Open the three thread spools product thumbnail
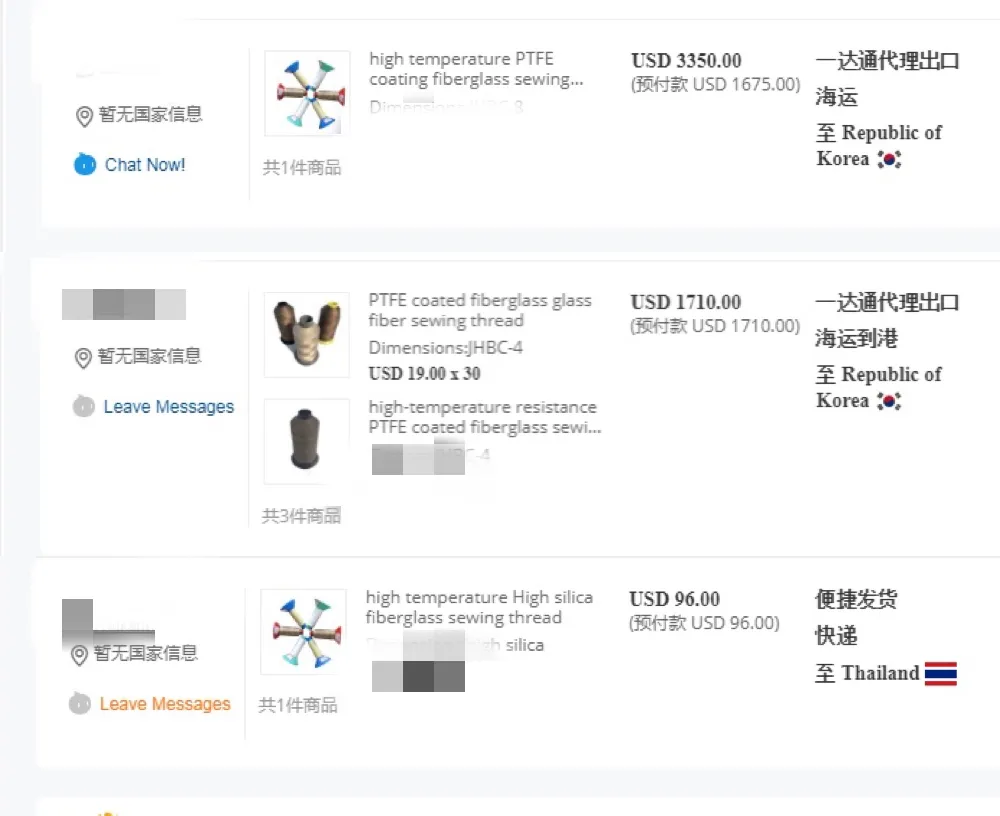 pos(307,335)
